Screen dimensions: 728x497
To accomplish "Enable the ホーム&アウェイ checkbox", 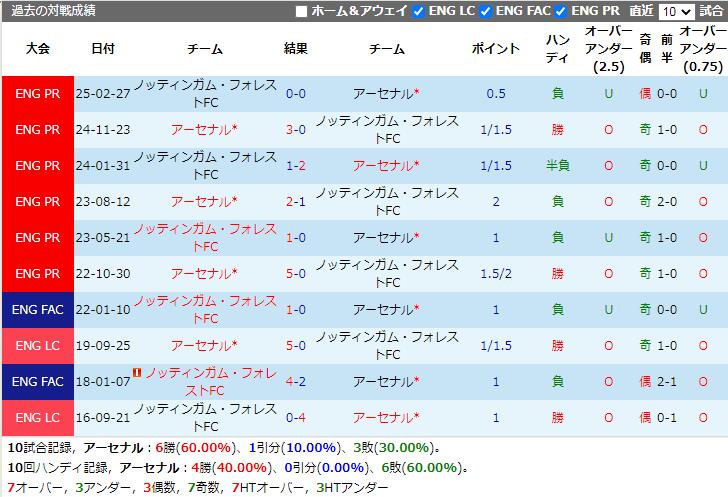I will (301, 11).
